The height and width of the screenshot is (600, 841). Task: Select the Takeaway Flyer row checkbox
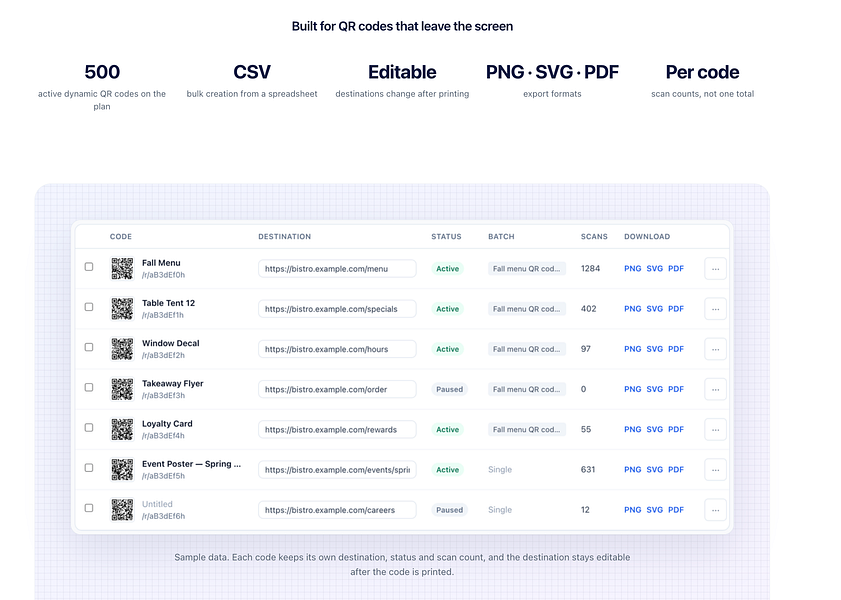[89, 387]
